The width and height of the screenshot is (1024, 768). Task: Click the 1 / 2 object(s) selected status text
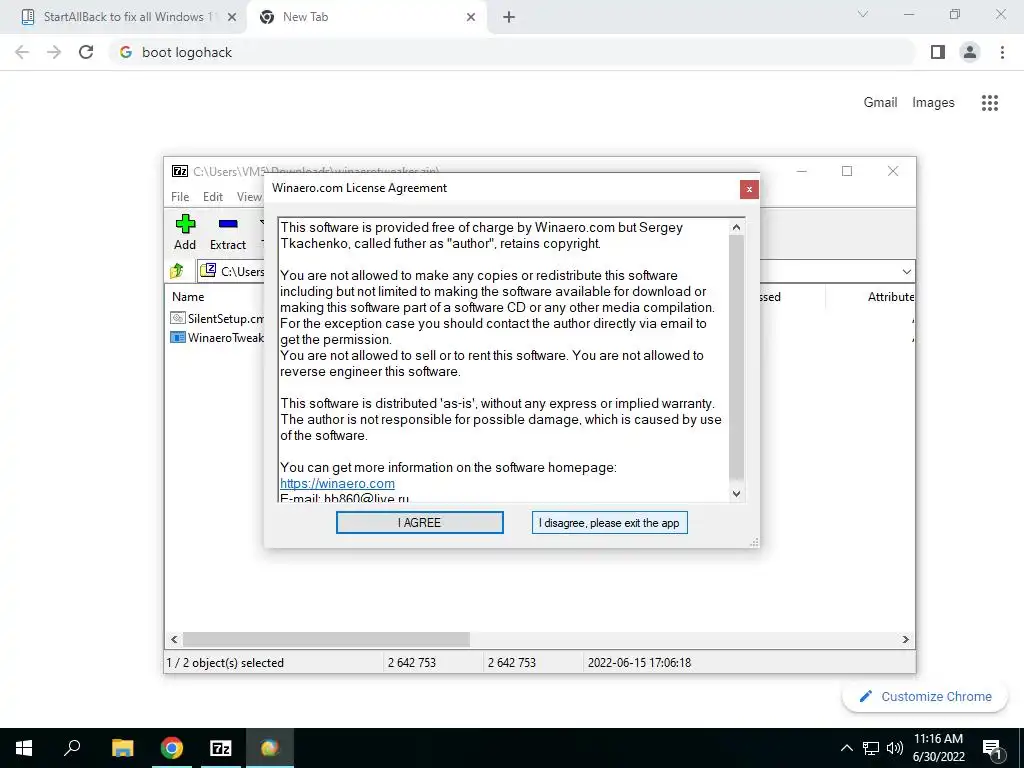coord(225,663)
